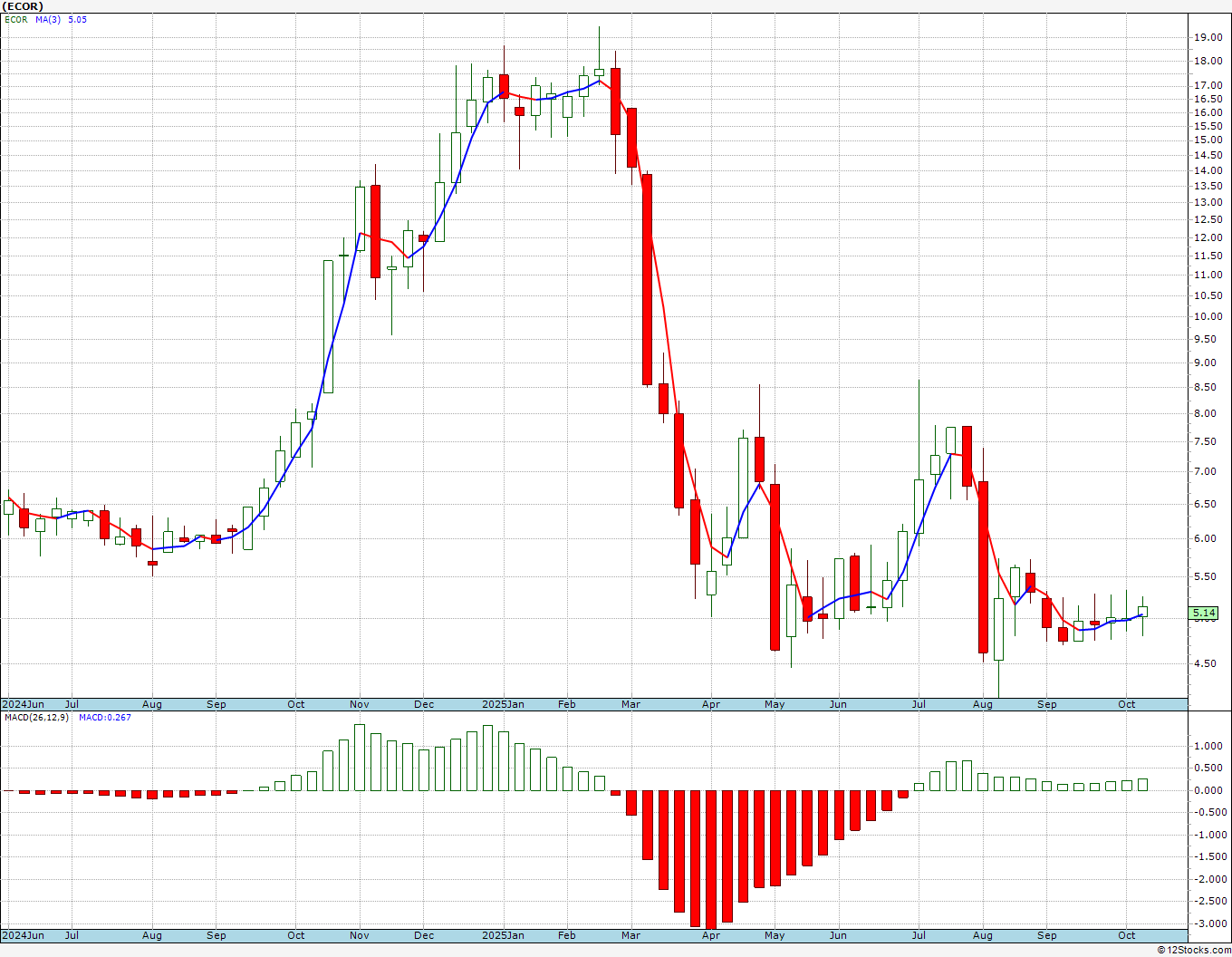Click the MA(3) 5.05 legend label

[x=61, y=19]
